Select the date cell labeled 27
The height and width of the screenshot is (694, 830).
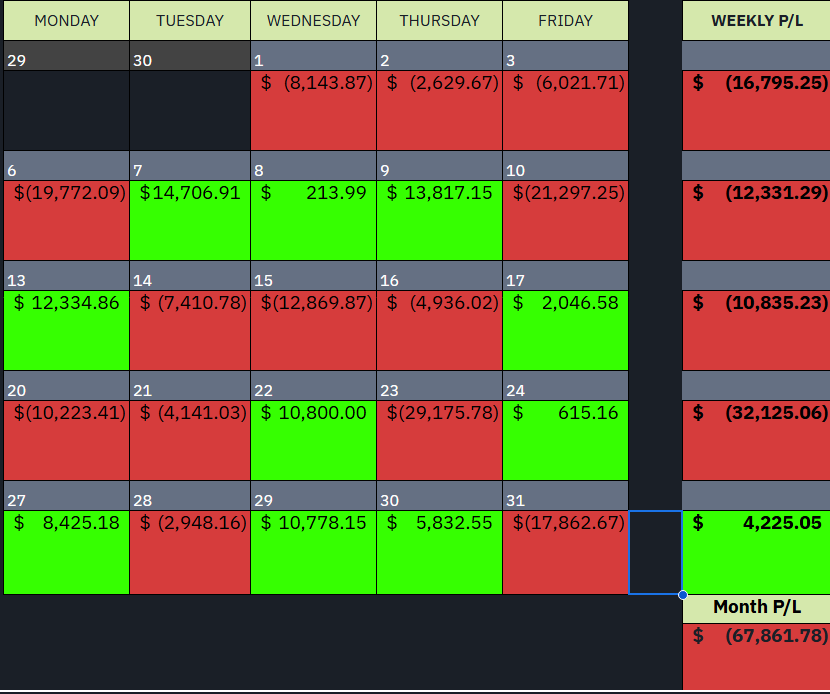coord(66,496)
